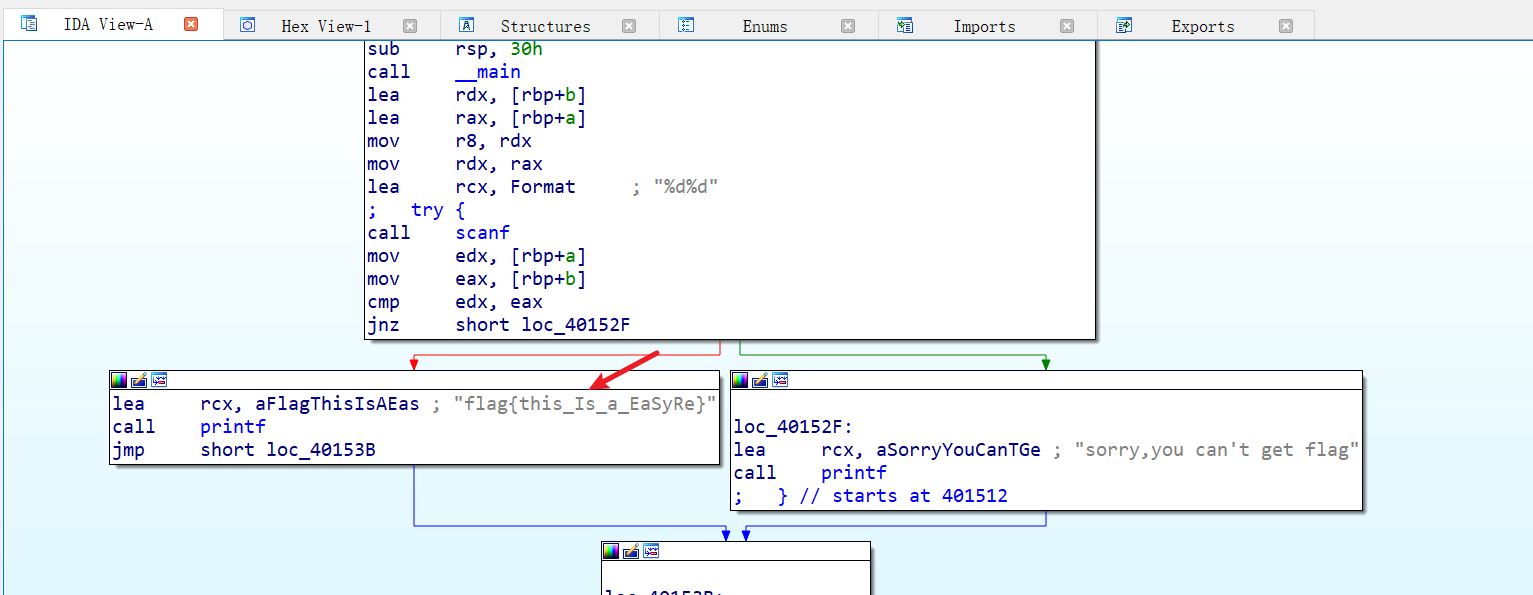Image resolution: width=1533 pixels, height=595 pixels.
Task: Click the loc_40152F: label
Action: point(794,427)
